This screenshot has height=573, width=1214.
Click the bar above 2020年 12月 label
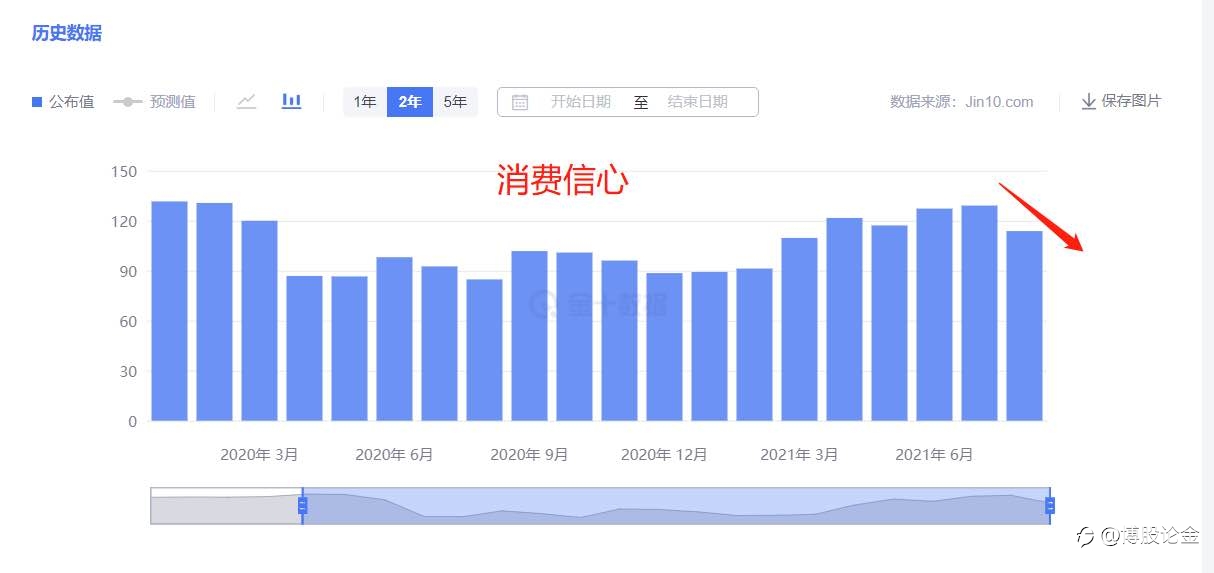pos(664,347)
